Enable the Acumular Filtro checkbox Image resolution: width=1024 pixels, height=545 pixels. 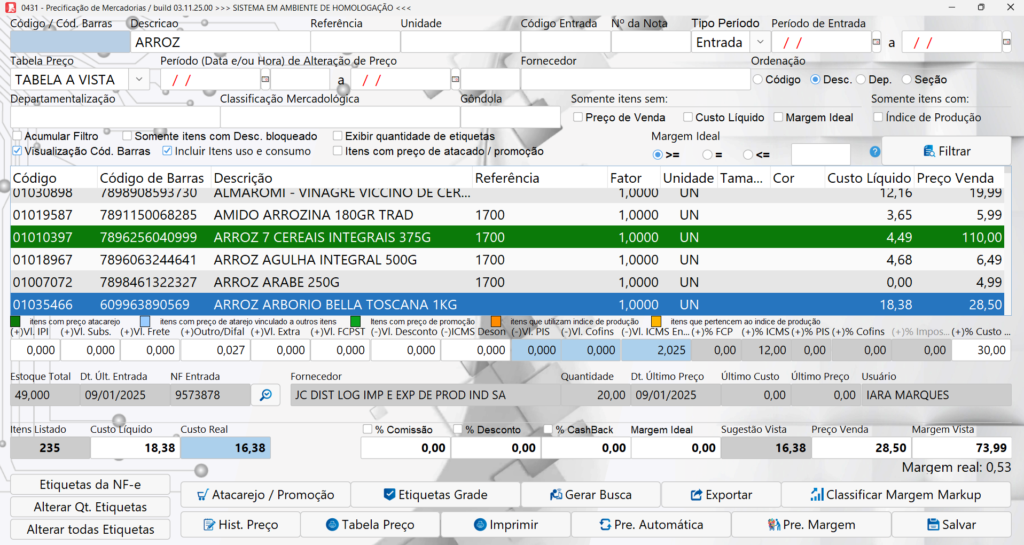click(x=16, y=136)
